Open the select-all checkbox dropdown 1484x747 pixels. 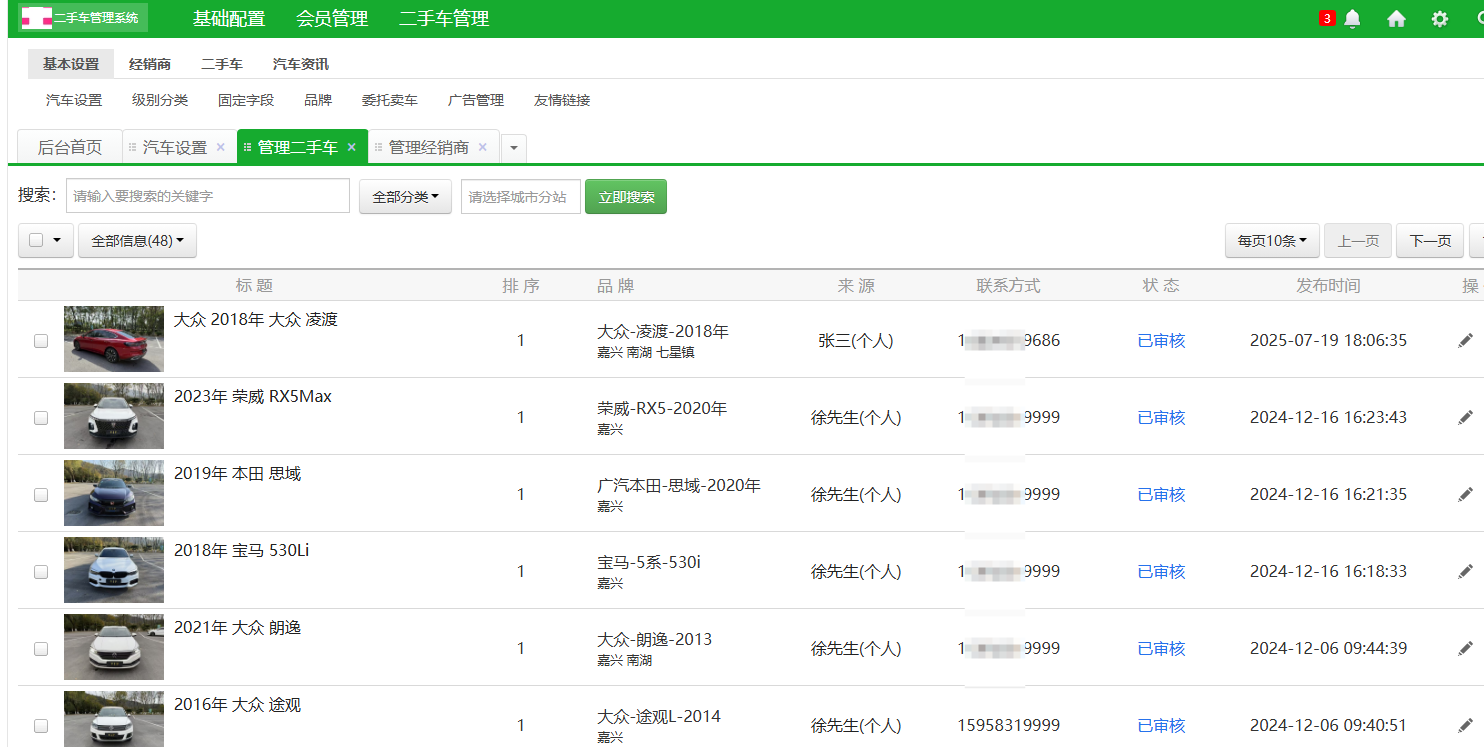click(46, 241)
